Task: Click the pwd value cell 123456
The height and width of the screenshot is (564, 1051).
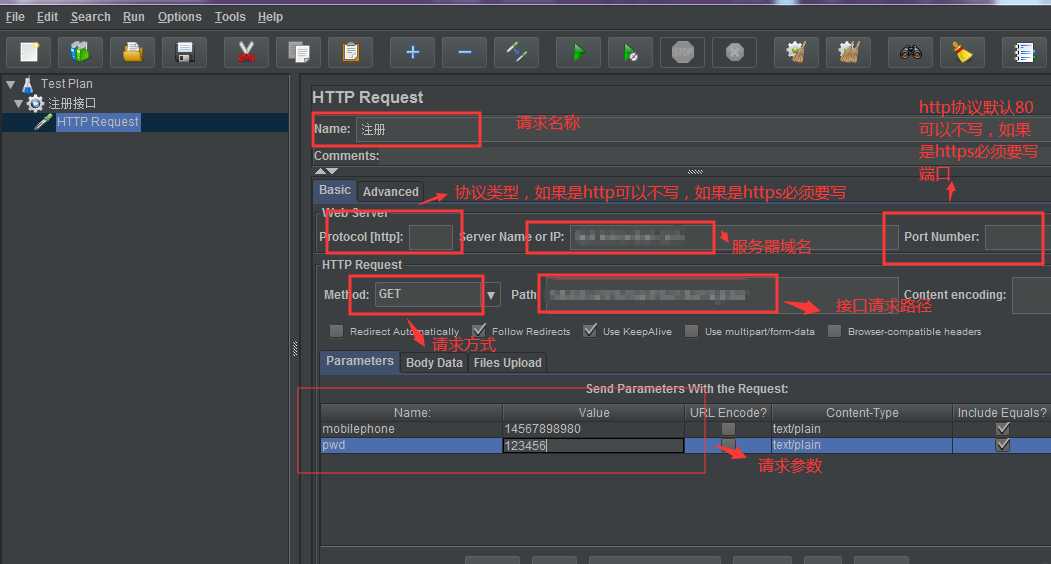Action: click(593, 445)
